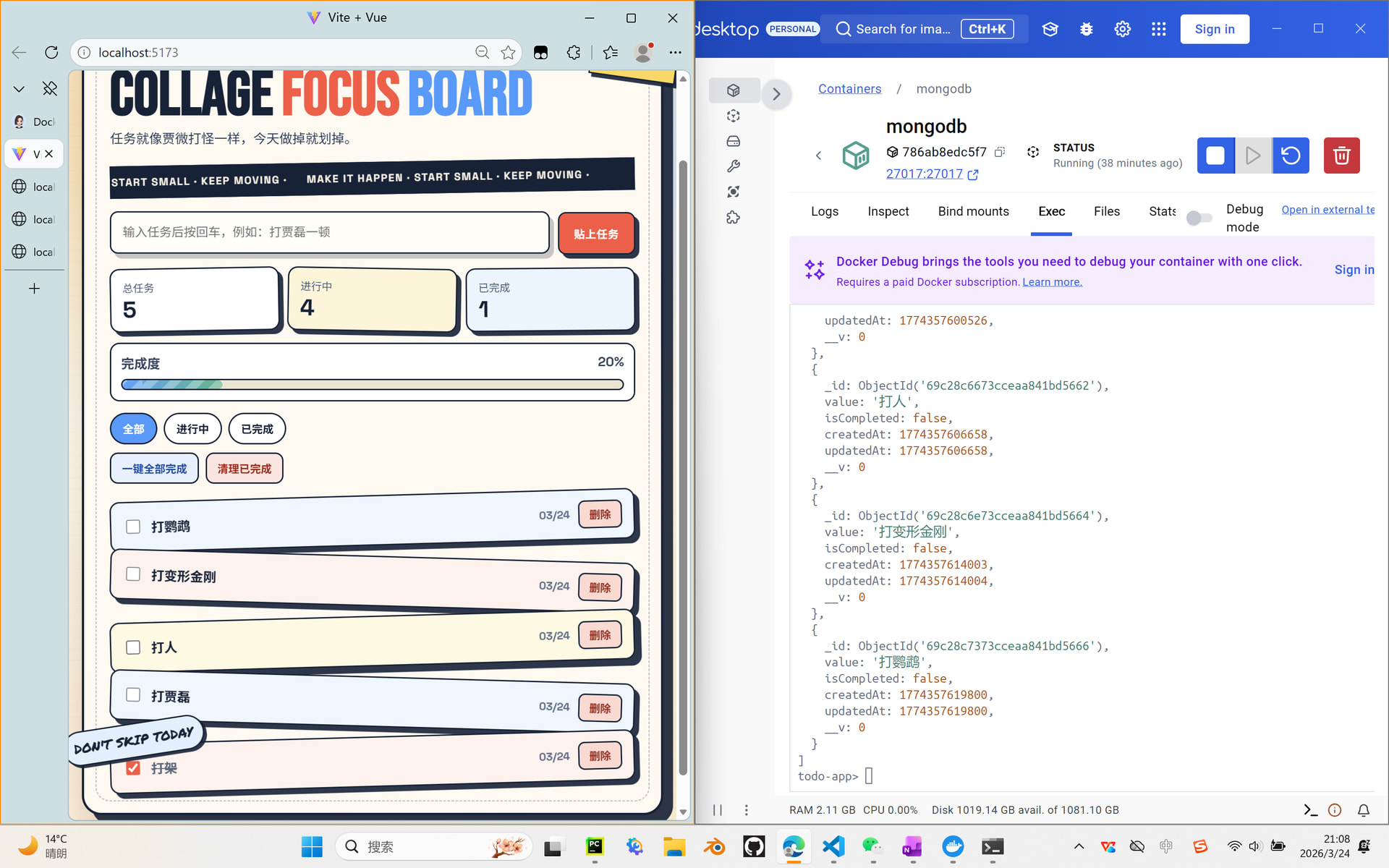Click the red delete container trash icon
This screenshot has width=1389, height=868.
tap(1341, 156)
